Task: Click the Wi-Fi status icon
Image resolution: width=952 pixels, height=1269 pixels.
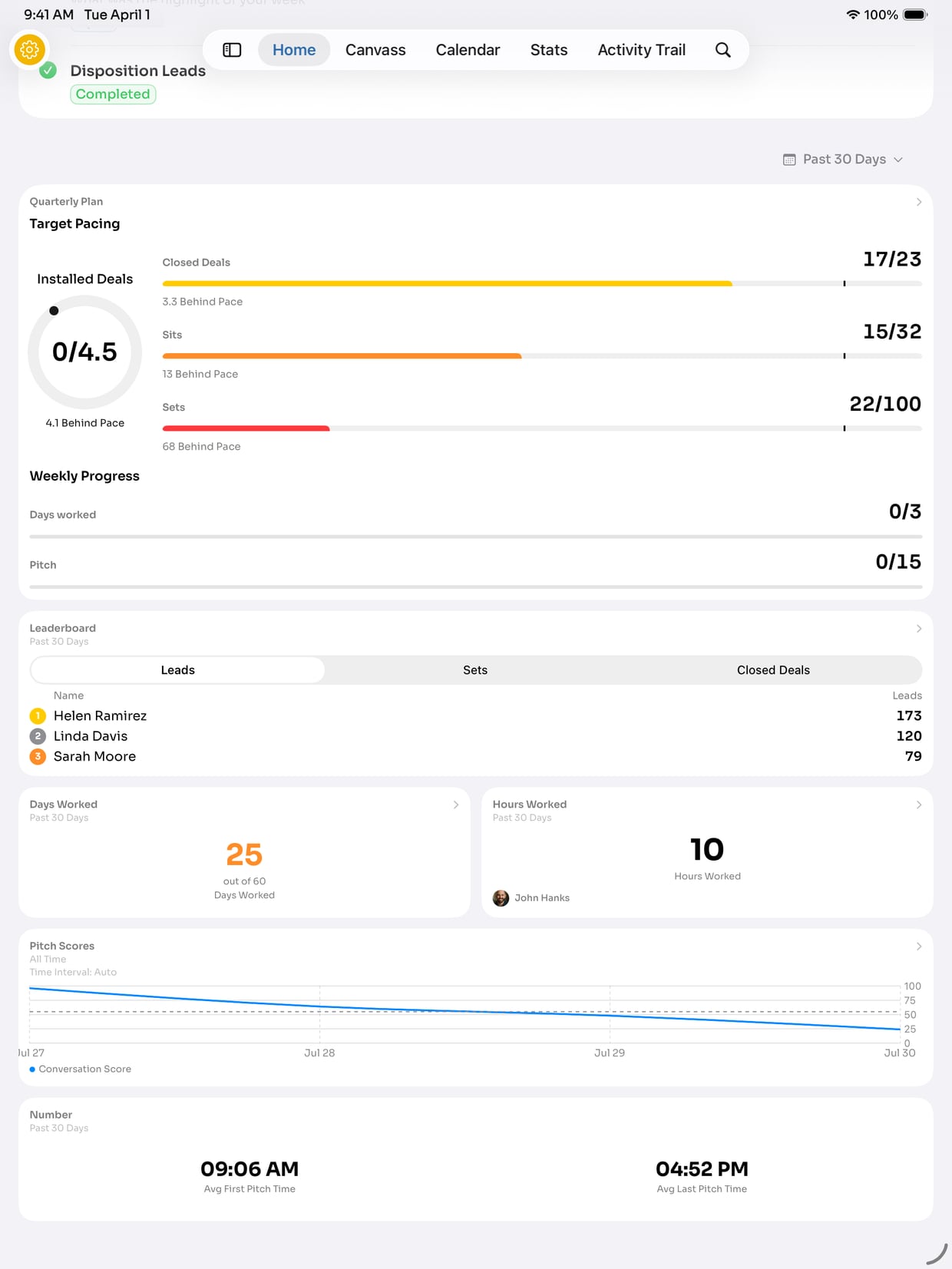Action: pos(852,15)
